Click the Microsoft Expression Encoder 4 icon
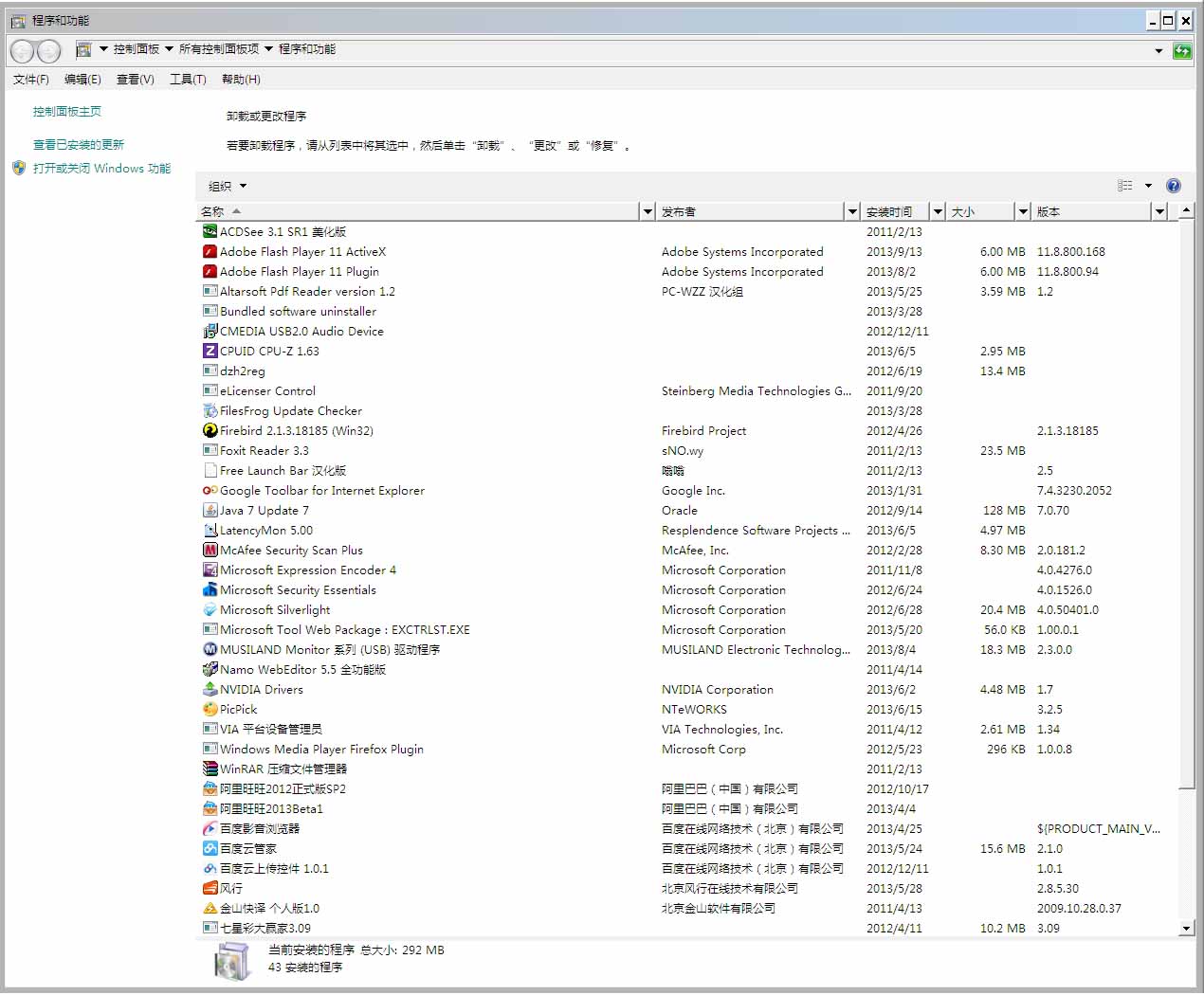 tap(210, 570)
